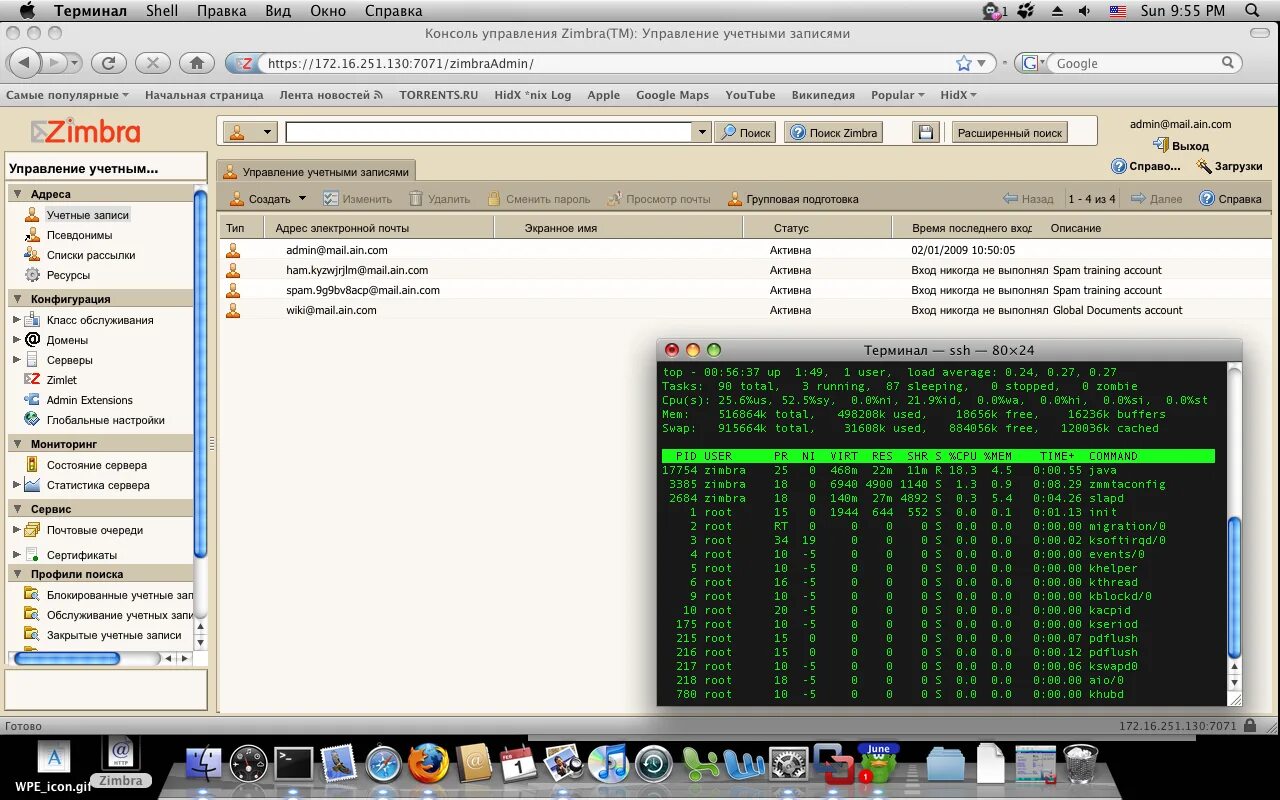Collapse the Конфигурация section
1280x800 pixels.
point(17,299)
